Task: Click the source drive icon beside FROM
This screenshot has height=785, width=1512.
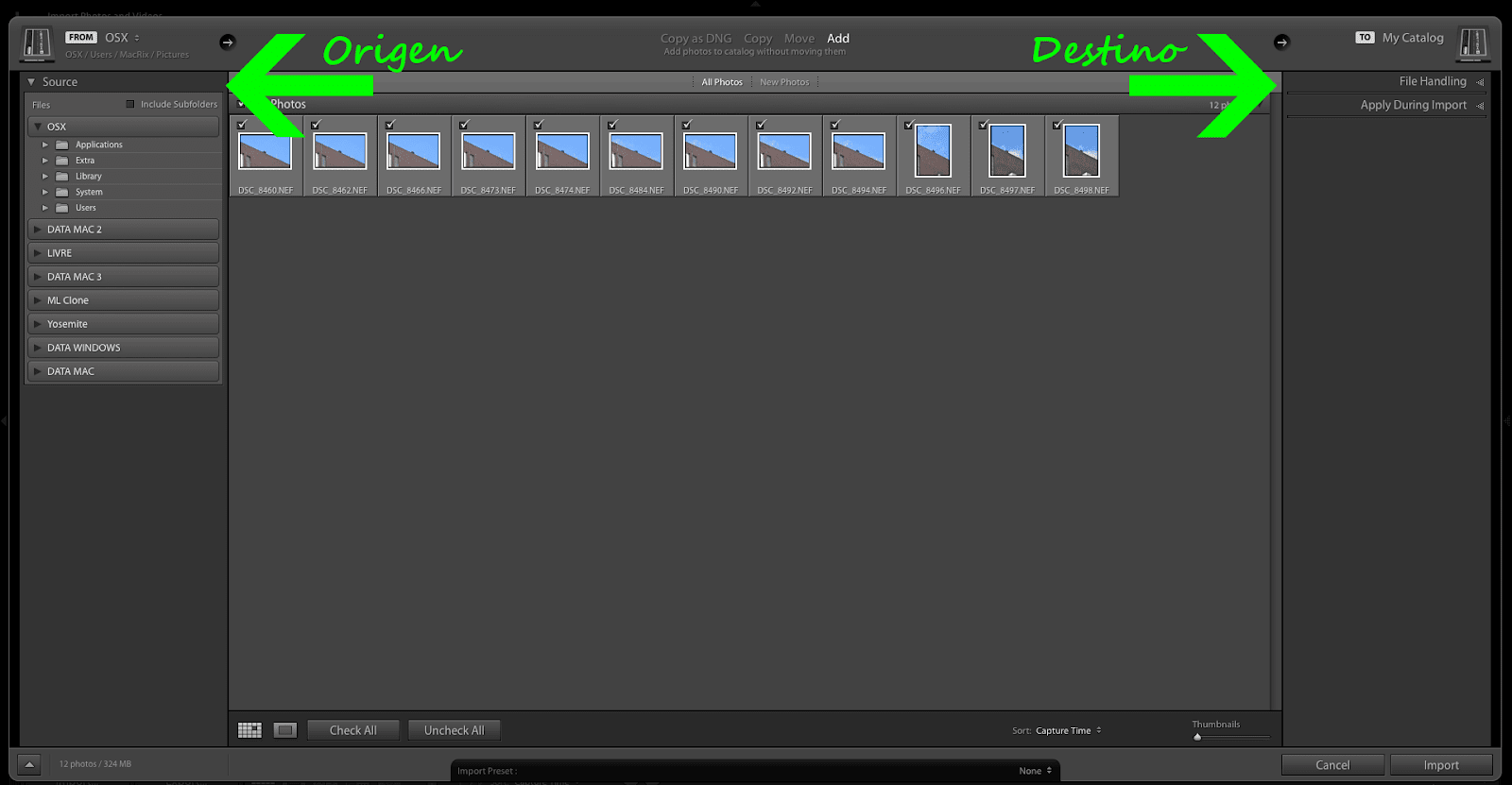Action: (37, 43)
